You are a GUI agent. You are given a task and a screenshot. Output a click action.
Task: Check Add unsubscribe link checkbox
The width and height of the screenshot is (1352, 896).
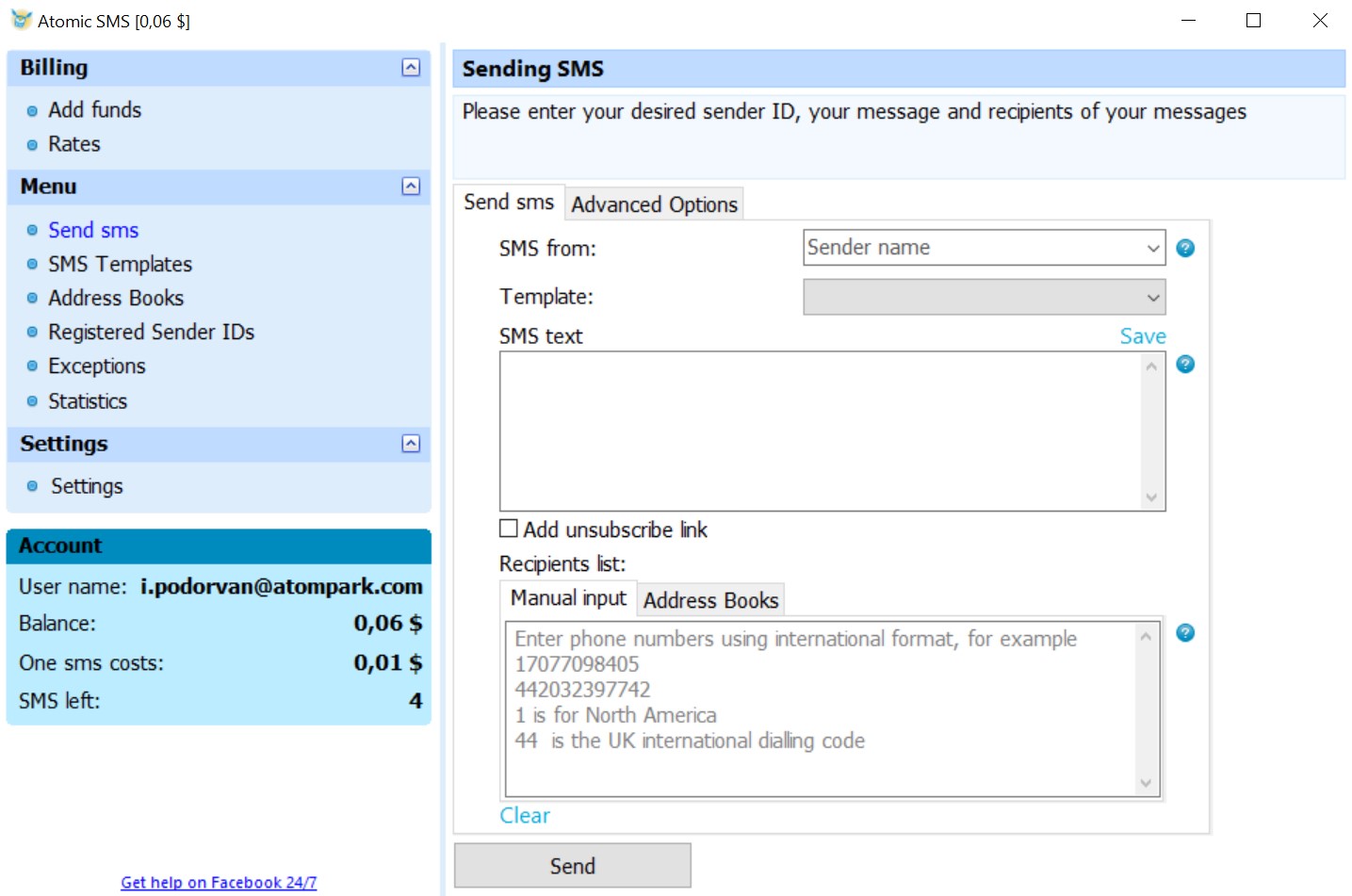tap(509, 529)
